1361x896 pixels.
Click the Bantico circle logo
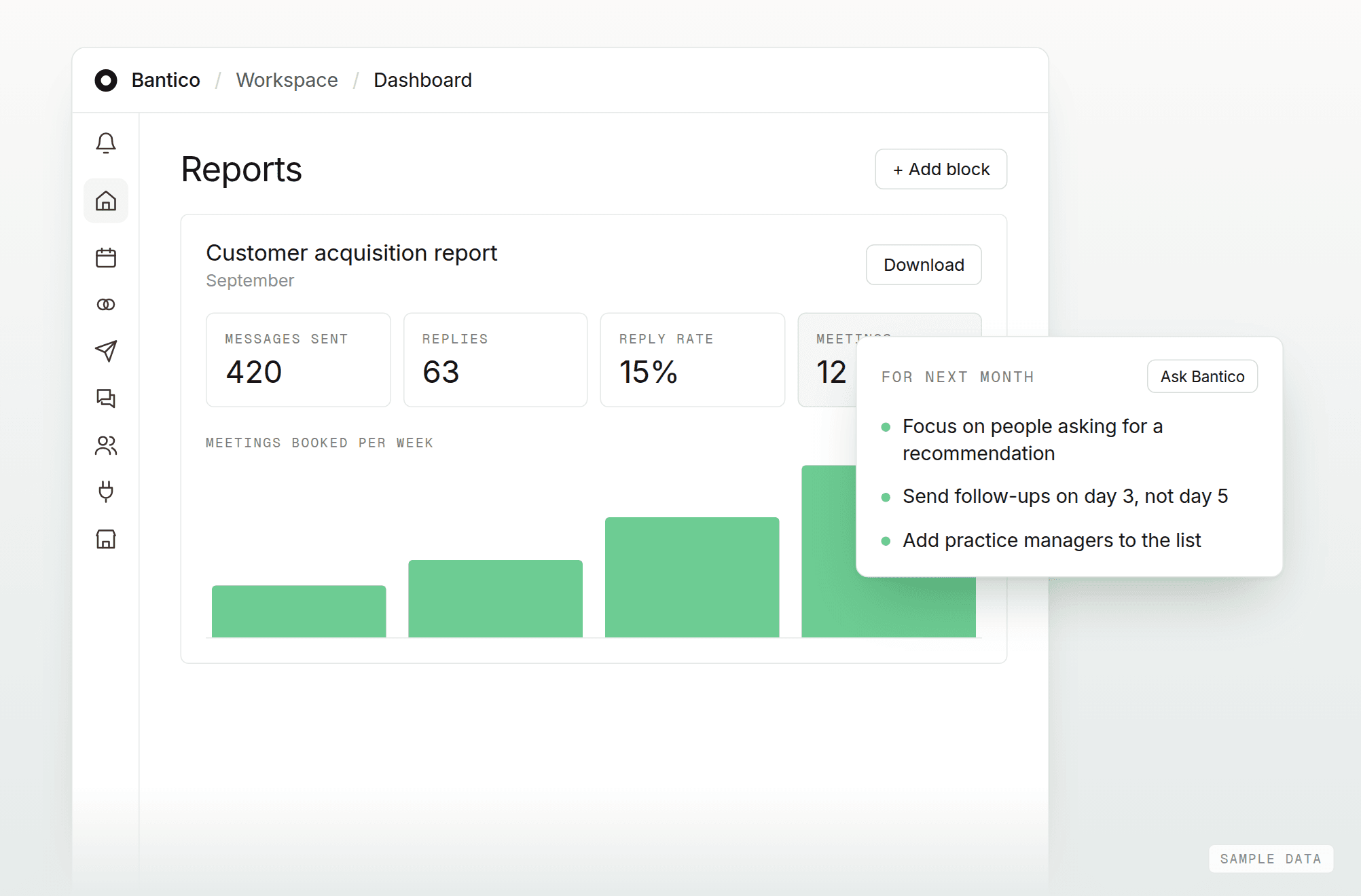click(106, 80)
